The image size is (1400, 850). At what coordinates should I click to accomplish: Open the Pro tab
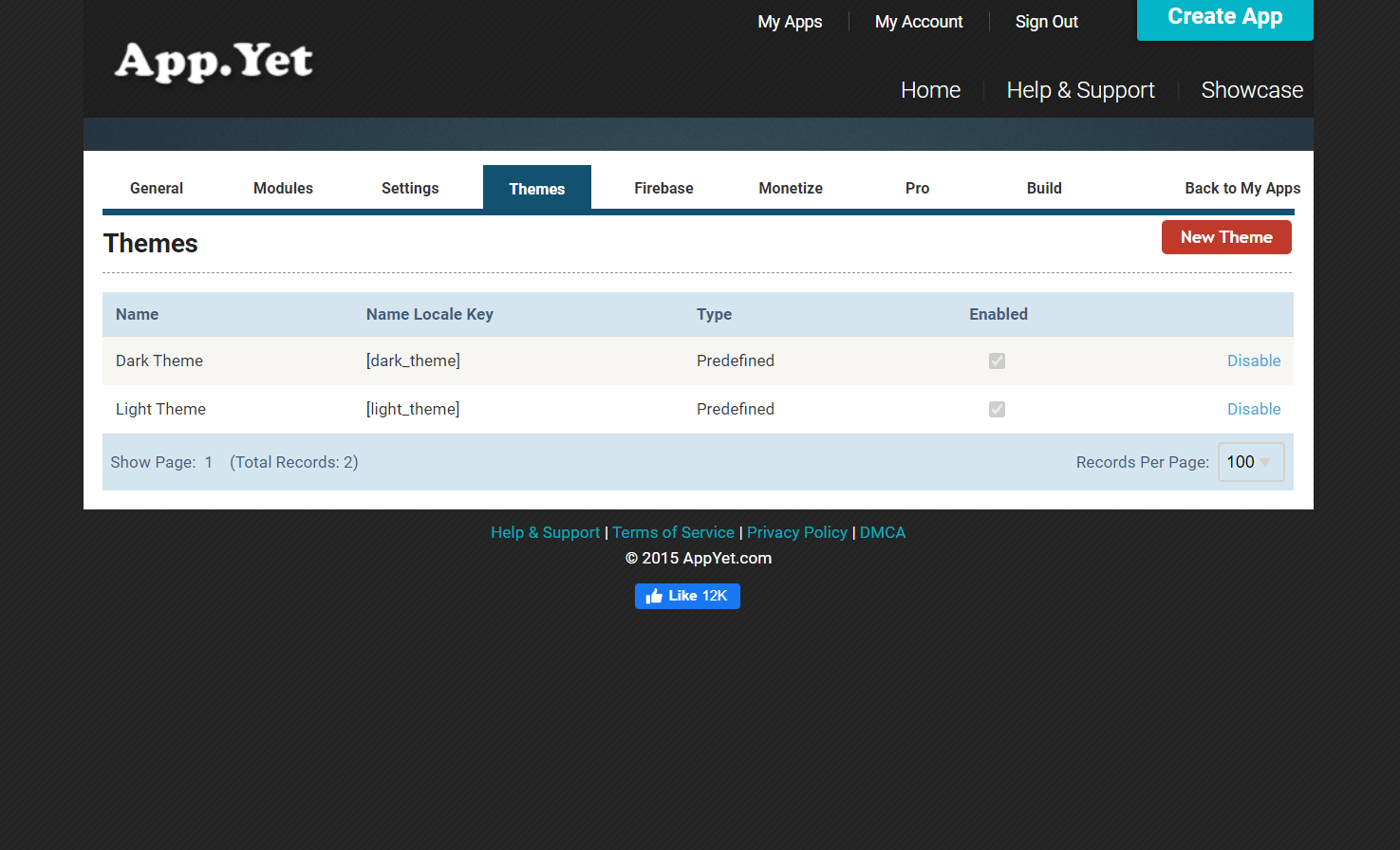[x=917, y=188]
